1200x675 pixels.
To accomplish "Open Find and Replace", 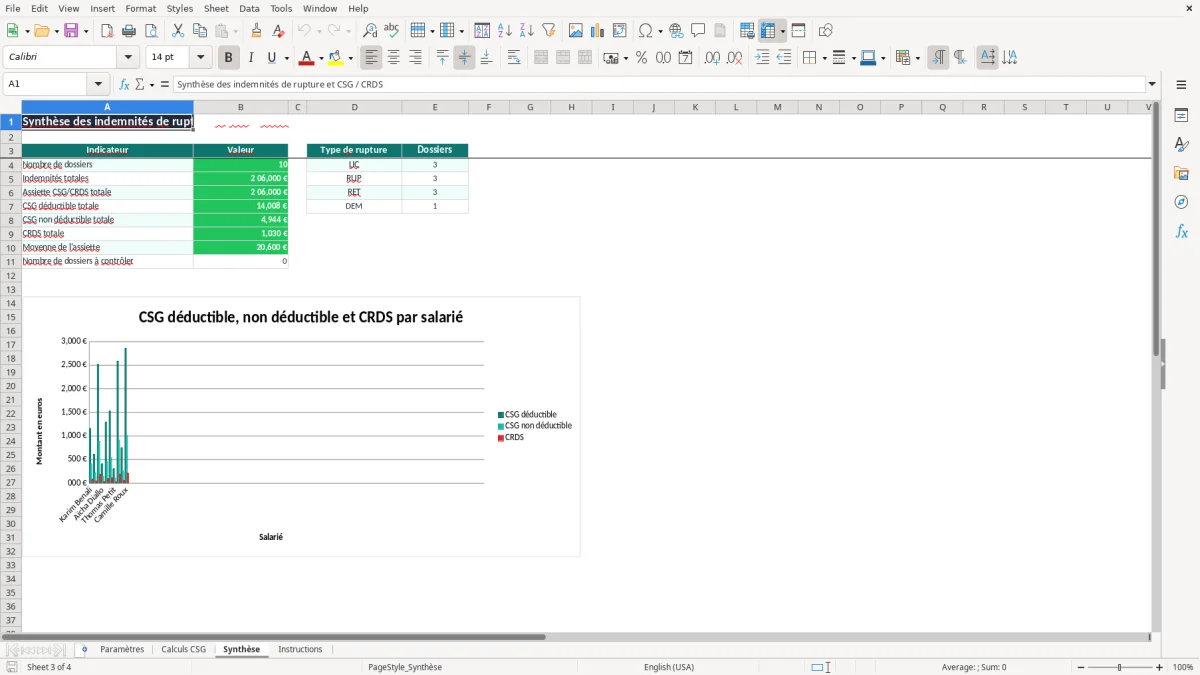I will click(370, 31).
